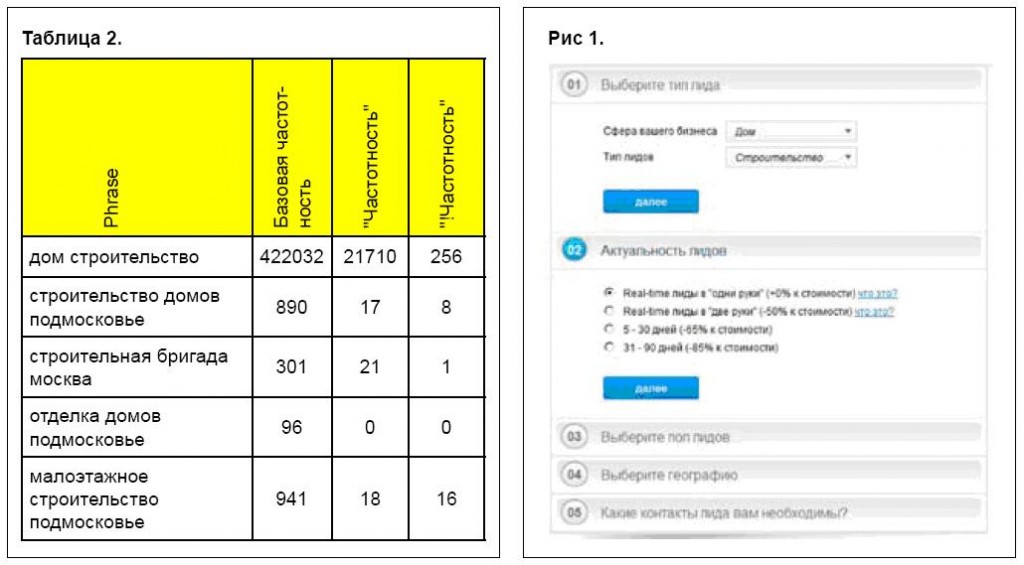This screenshot has width=1024, height=565.
Task: Open the 'Тип лидов' Строительство dropdown
Action: point(791,157)
